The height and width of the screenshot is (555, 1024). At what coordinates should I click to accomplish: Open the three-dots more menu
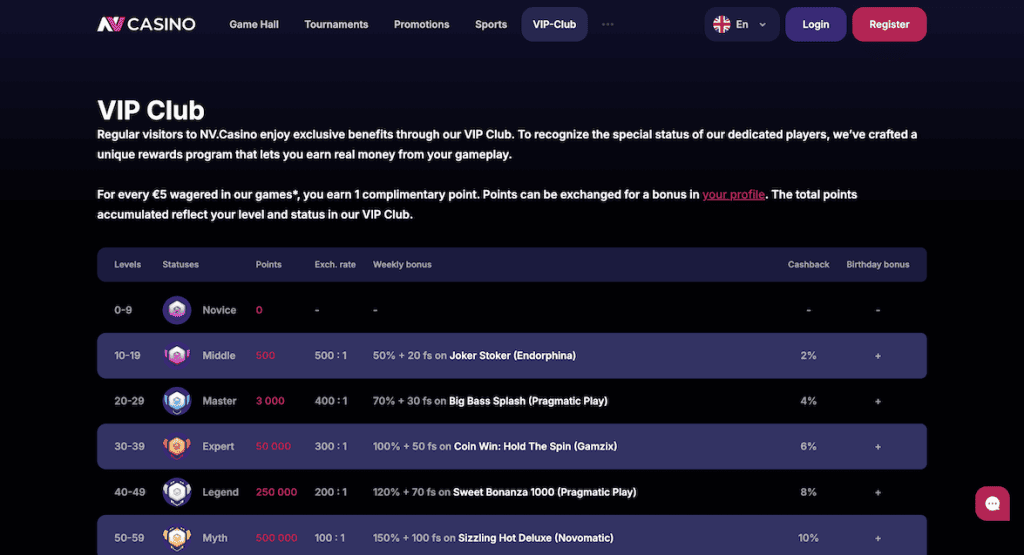click(607, 24)
